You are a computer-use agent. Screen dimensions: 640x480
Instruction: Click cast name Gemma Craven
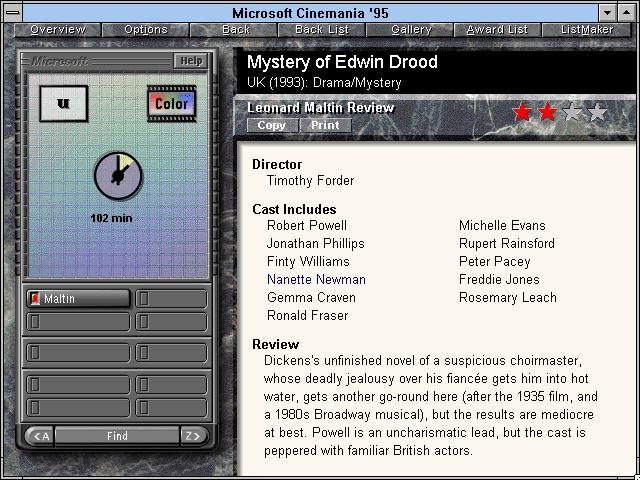coord(311,298)
